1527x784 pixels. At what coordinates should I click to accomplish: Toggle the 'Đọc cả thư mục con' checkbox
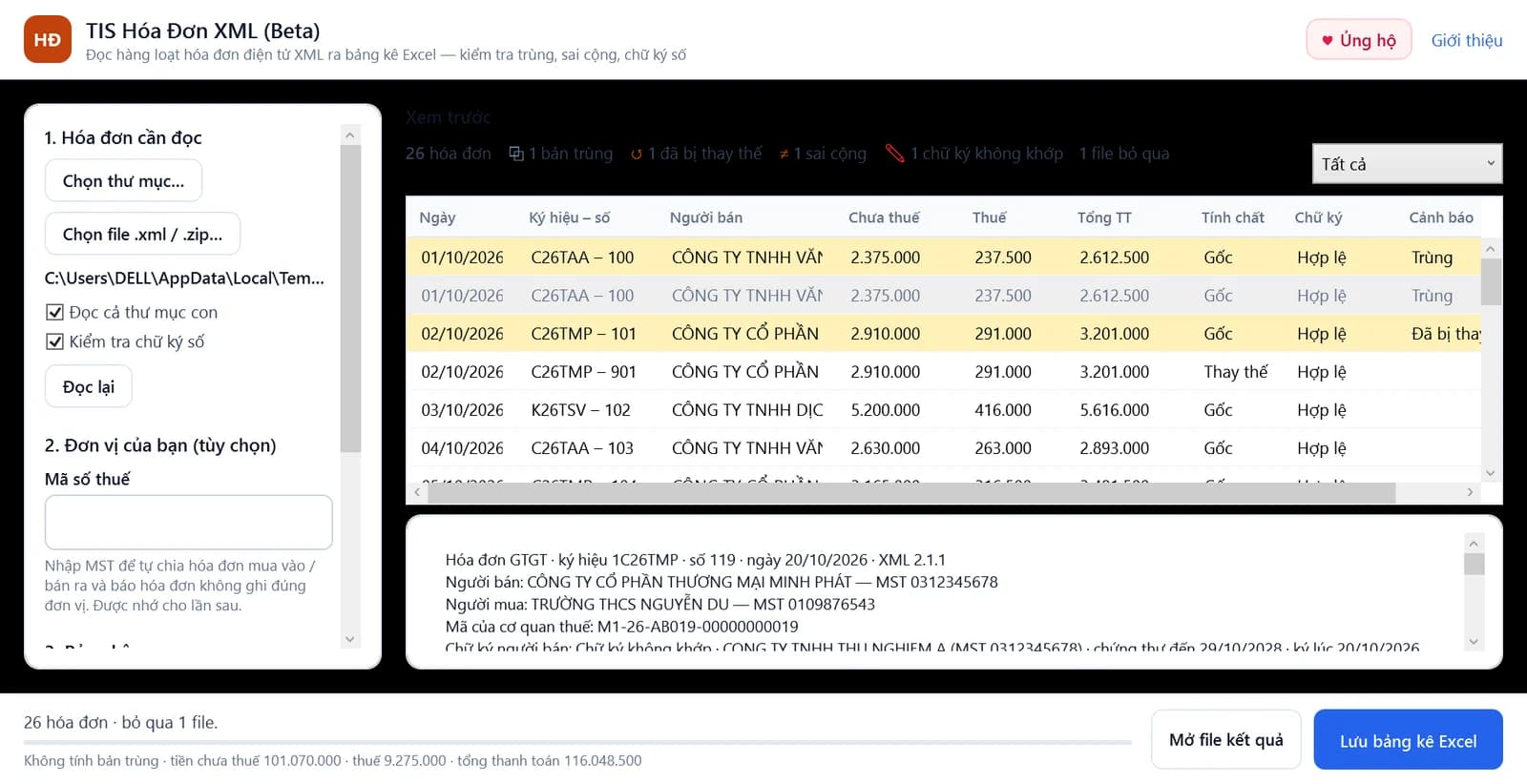coord(54,312)
